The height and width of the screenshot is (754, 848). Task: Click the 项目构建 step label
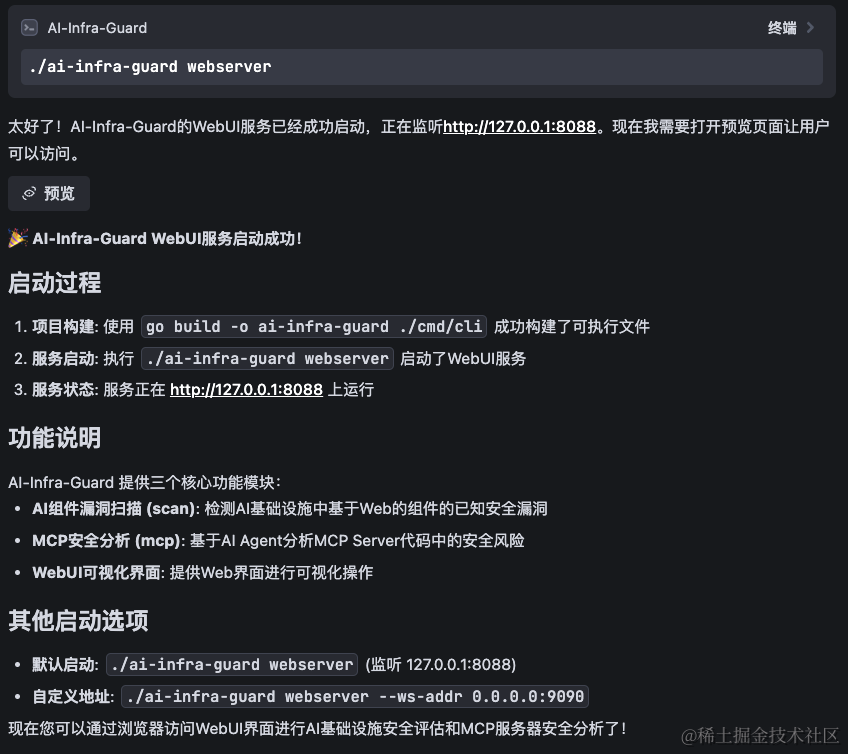63,326
